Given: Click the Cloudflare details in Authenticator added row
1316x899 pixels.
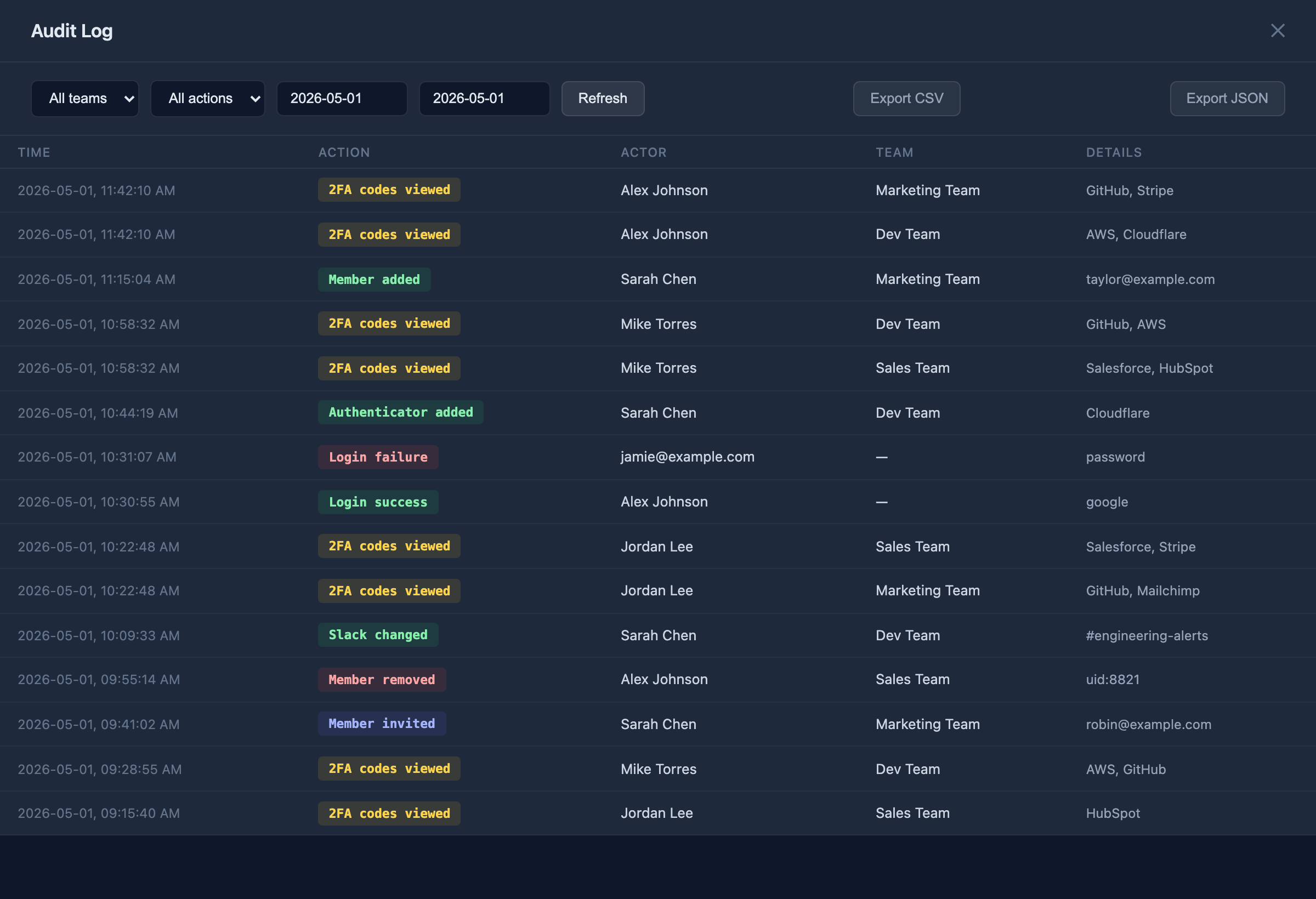Looking at the screenshot, I should click(x=1118, y=413).
